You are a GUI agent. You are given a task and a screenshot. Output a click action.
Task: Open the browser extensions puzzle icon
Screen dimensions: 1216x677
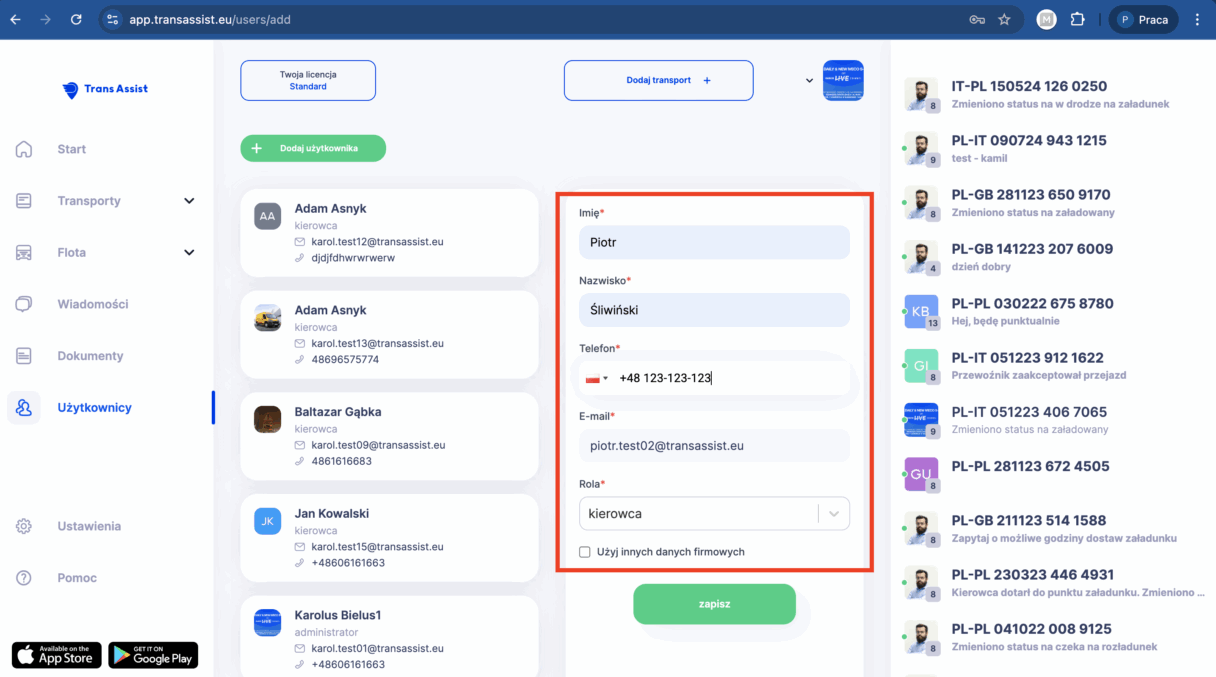click(1077, 20)
